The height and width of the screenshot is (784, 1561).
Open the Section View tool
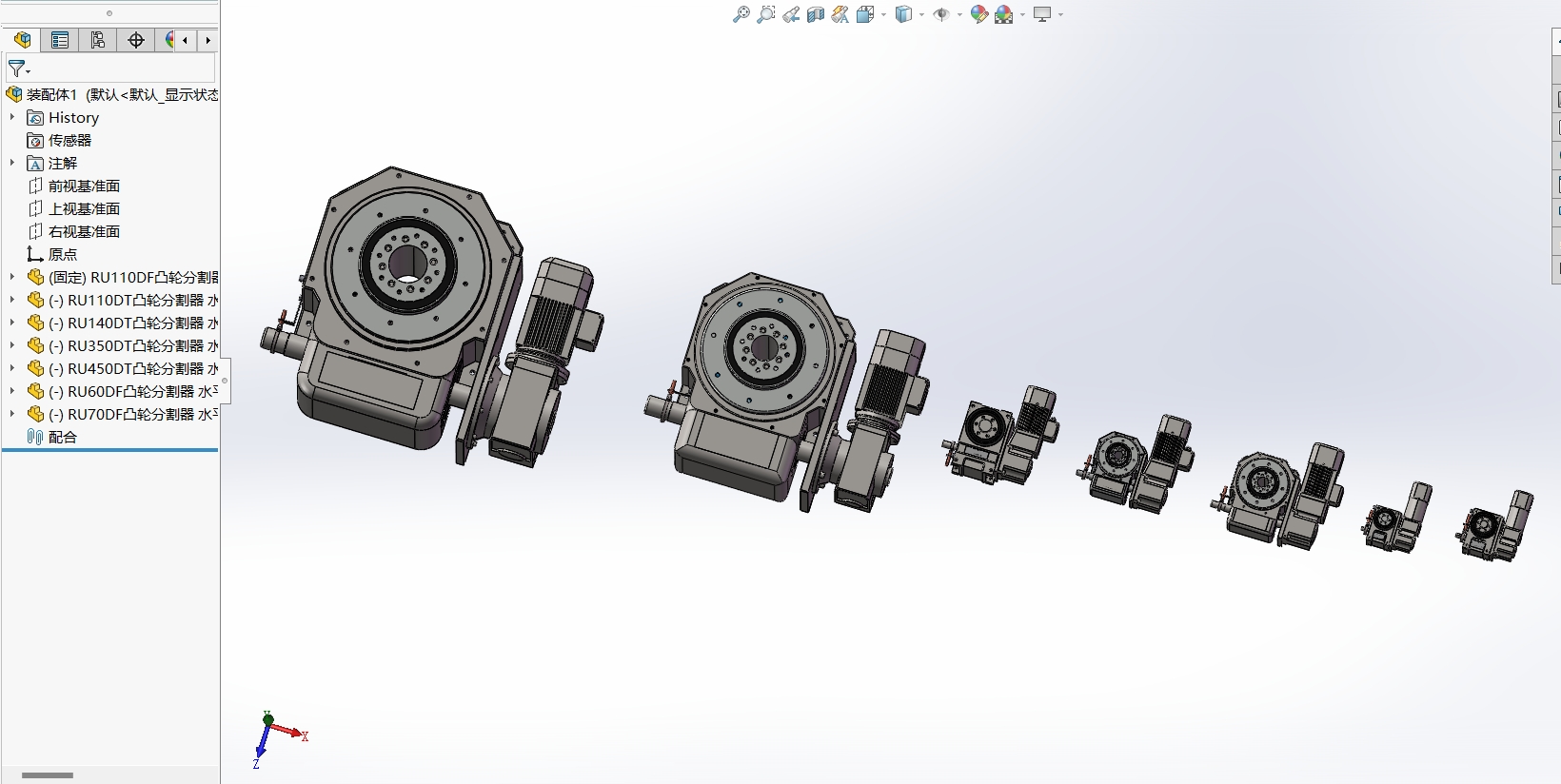[815, 14]
